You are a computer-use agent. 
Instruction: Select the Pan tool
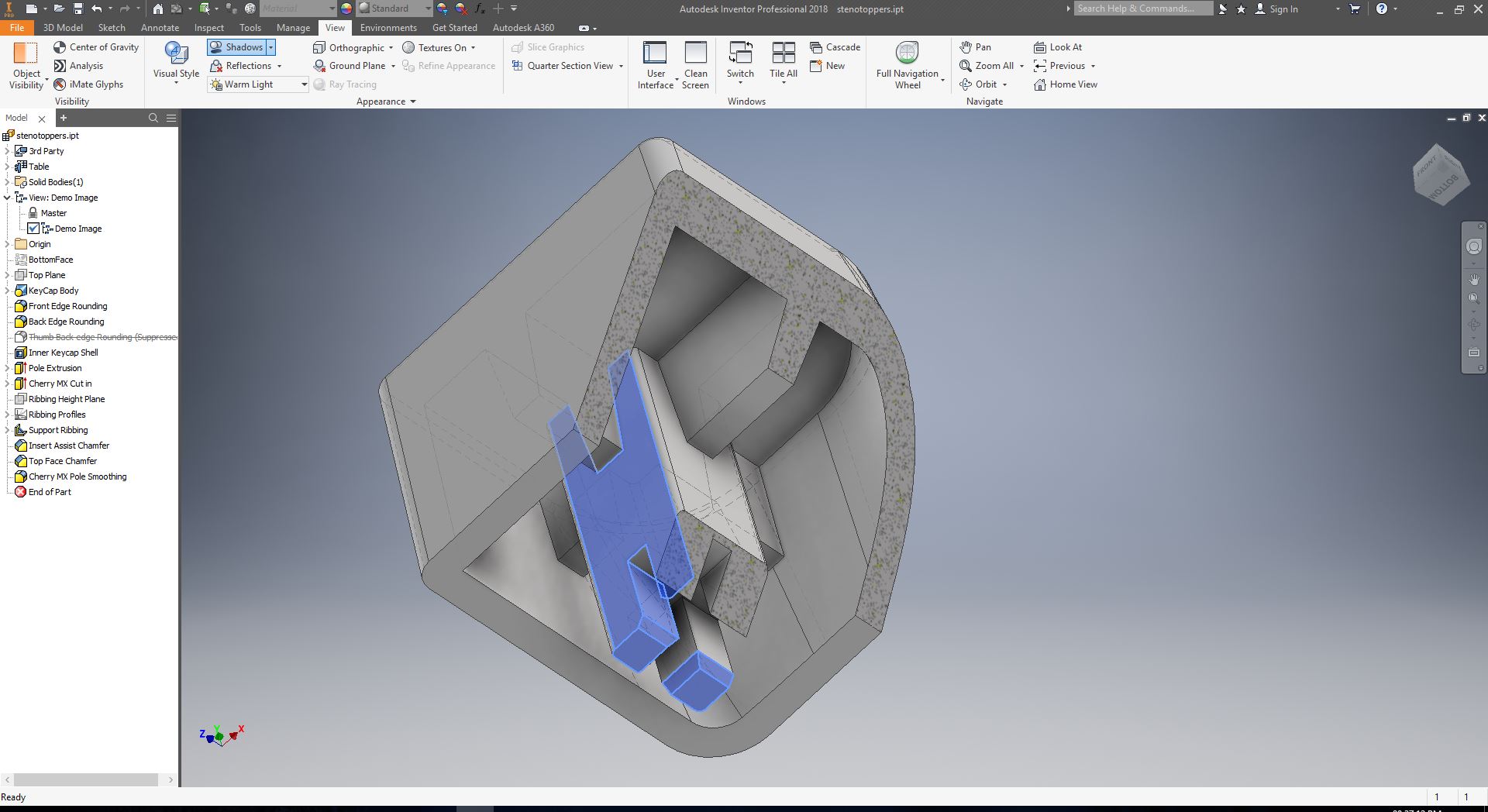[x=975, y=47]
